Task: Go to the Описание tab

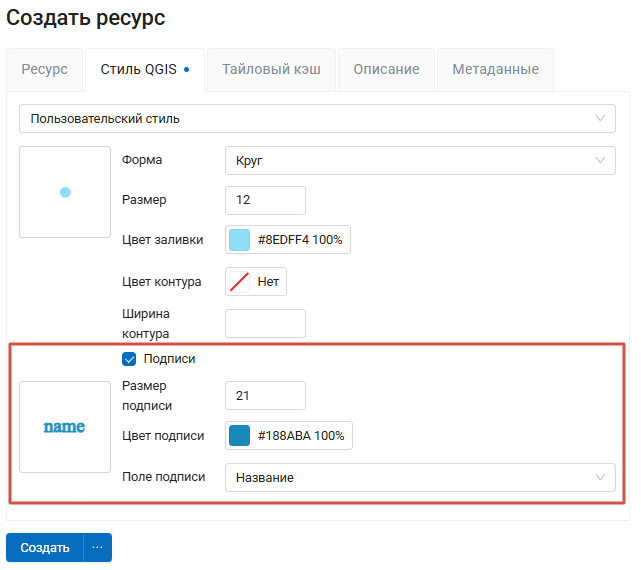Action: pos(386,70)
